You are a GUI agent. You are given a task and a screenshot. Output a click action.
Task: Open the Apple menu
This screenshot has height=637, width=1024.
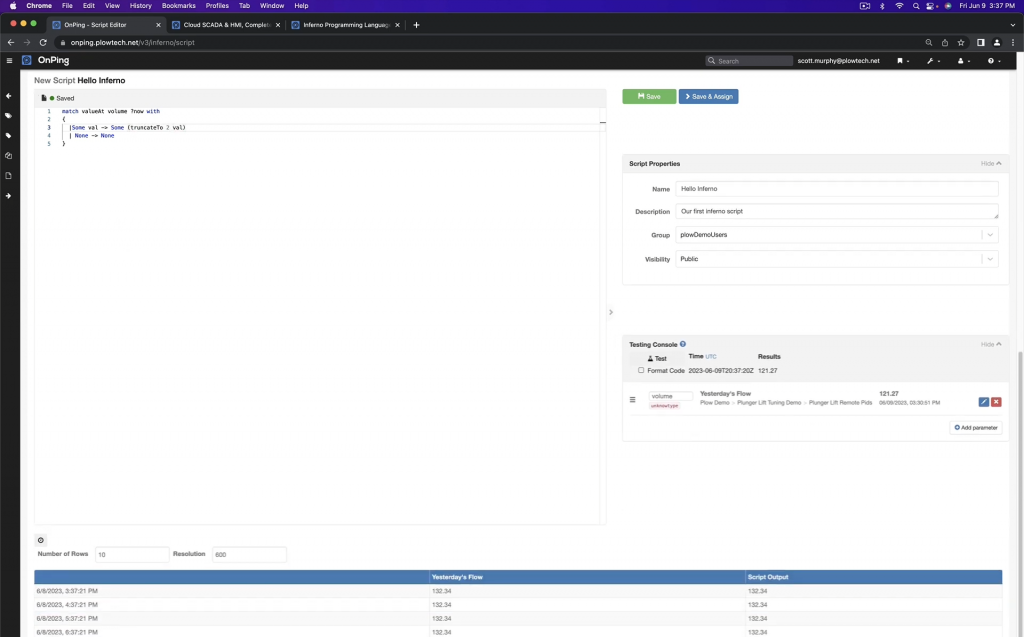(12, 6)
